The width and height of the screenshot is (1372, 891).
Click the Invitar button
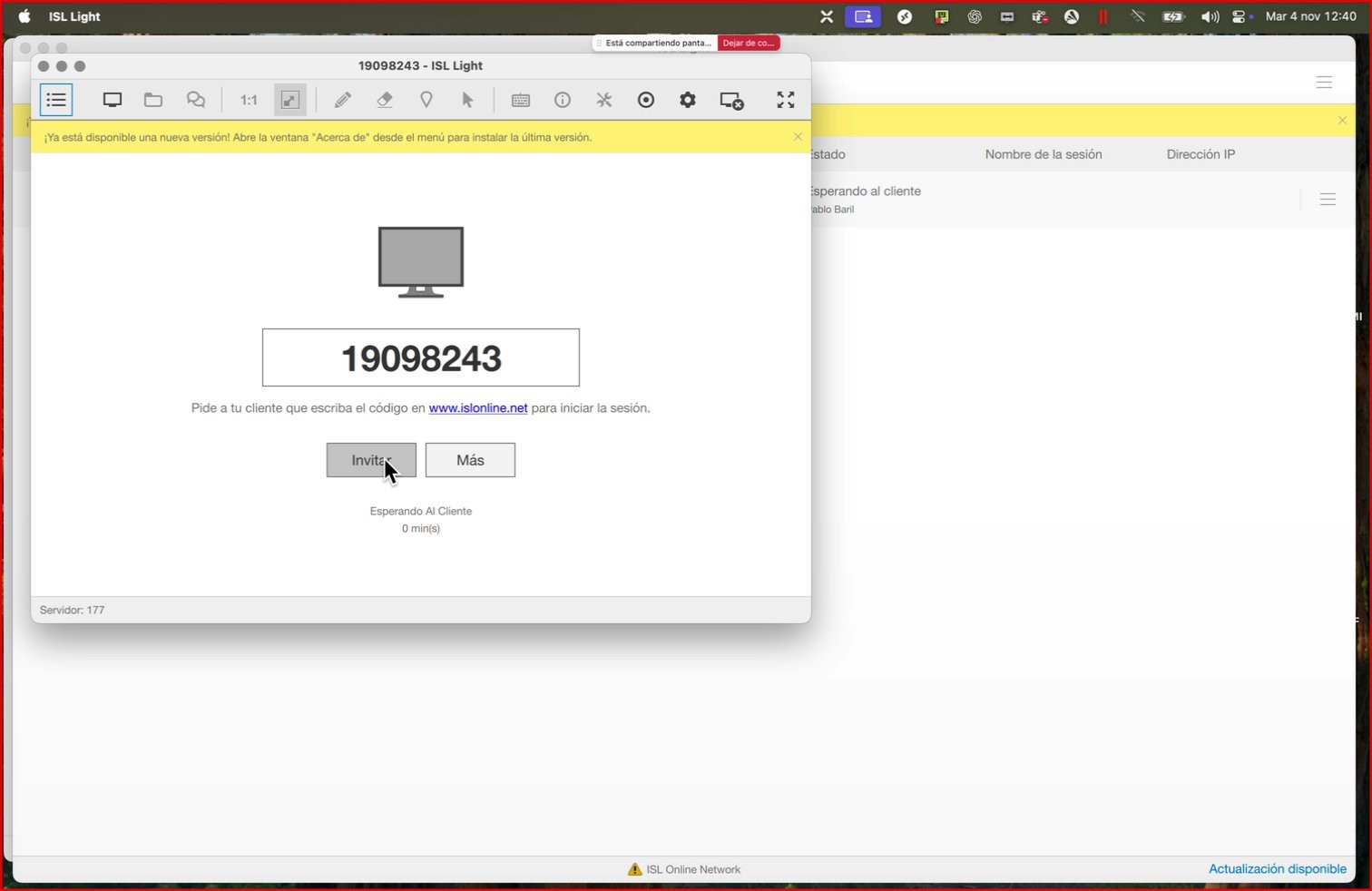coord(371,460)
